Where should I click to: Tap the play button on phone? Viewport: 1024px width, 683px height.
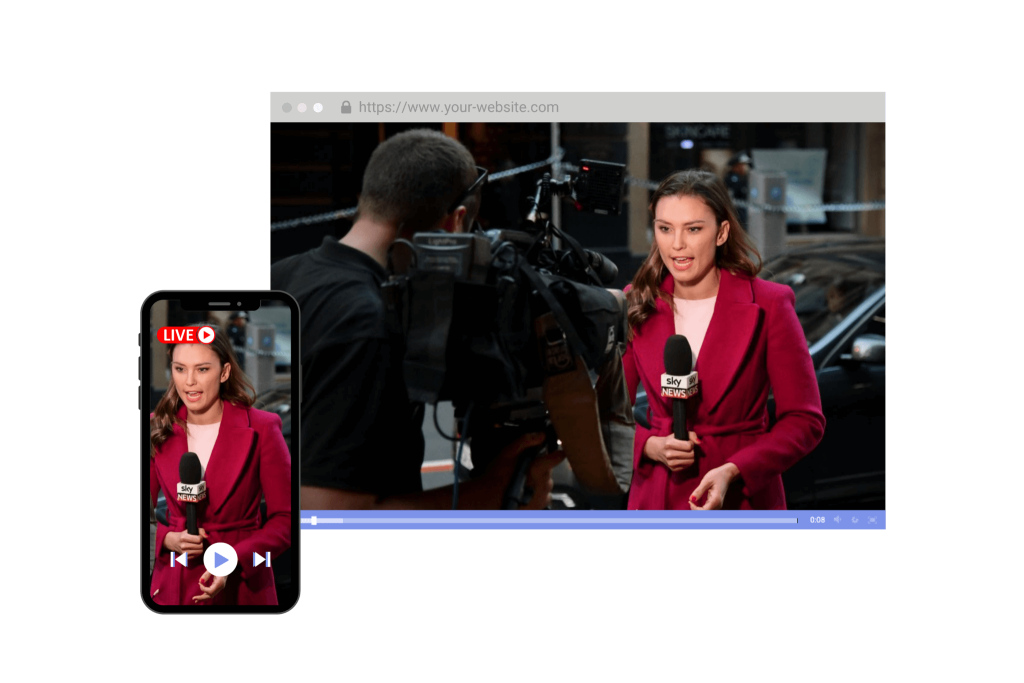tap(220, 560)
